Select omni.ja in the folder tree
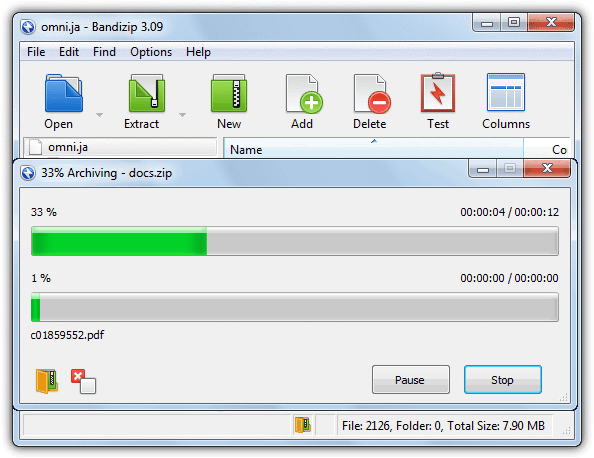Image resolution: width=594 pixels, height=458 pixels. point(68,147)
